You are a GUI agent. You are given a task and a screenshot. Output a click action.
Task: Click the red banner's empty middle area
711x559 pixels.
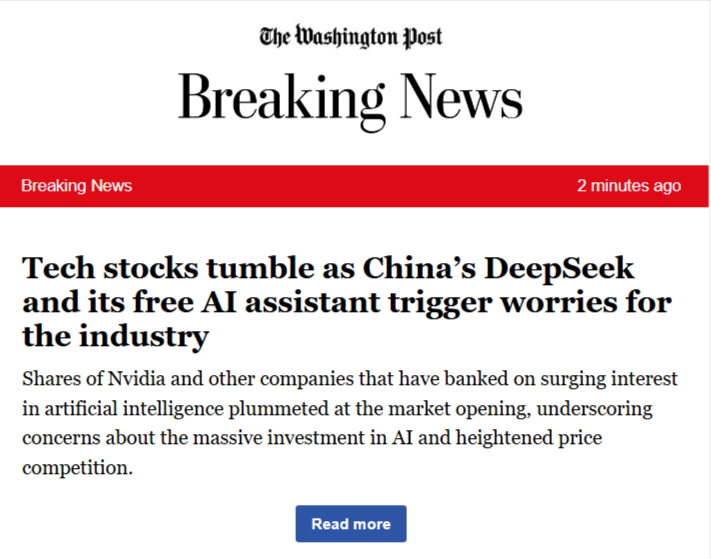[354, 186]
